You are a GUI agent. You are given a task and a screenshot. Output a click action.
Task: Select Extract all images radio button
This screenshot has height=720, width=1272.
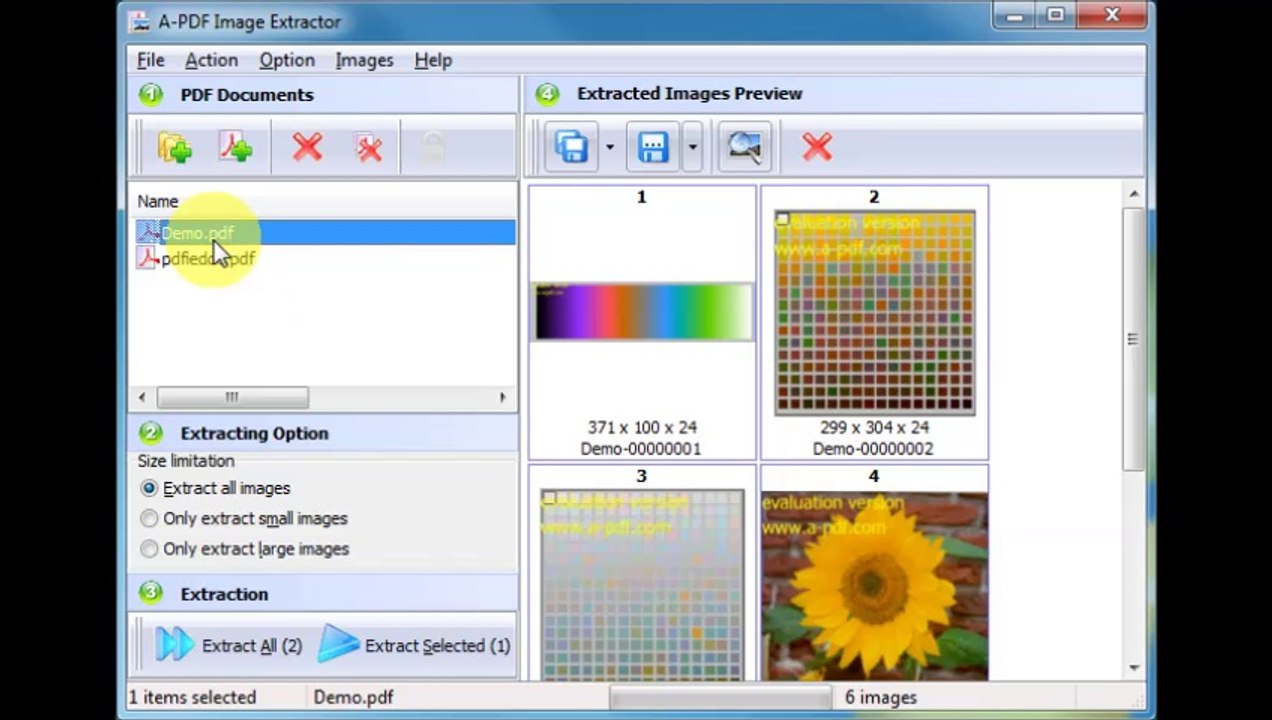click(149, 488)
